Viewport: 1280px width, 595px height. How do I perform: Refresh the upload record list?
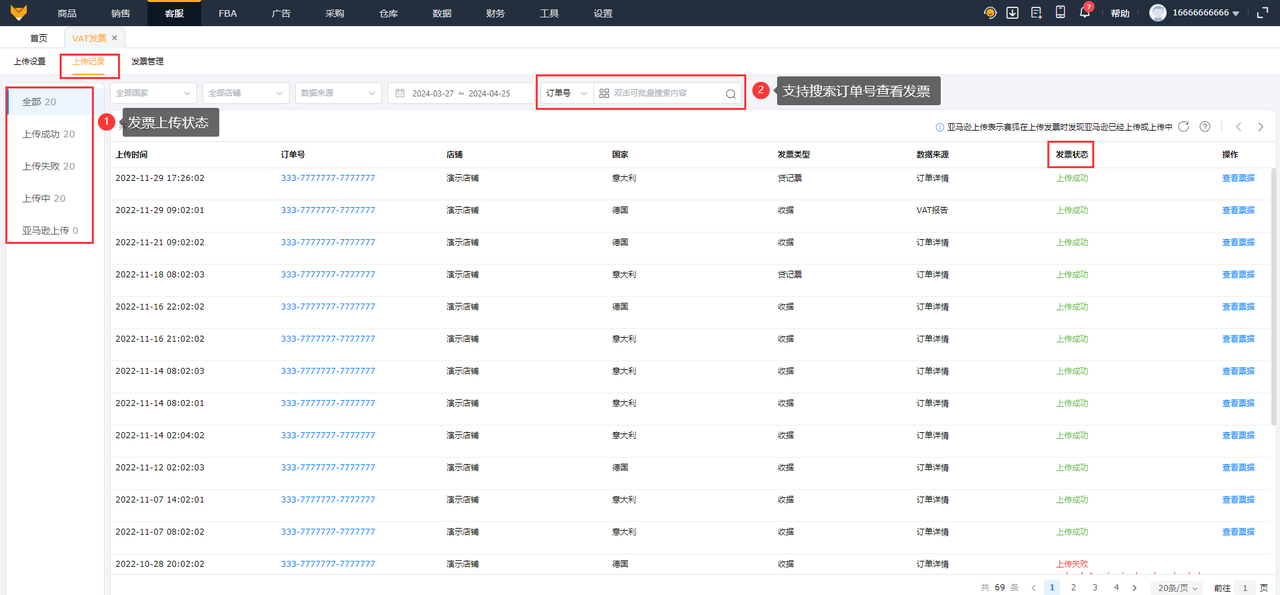pyautogui.click(x=1184, y=127)
